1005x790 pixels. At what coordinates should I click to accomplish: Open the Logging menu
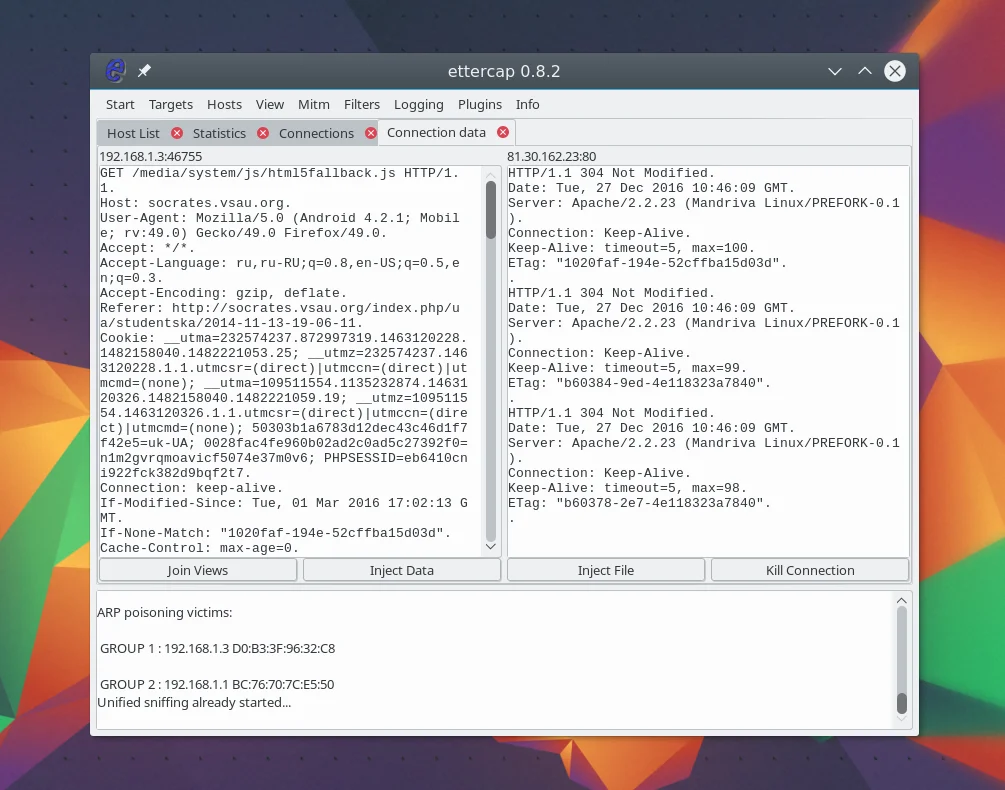[x=418, y=104]
